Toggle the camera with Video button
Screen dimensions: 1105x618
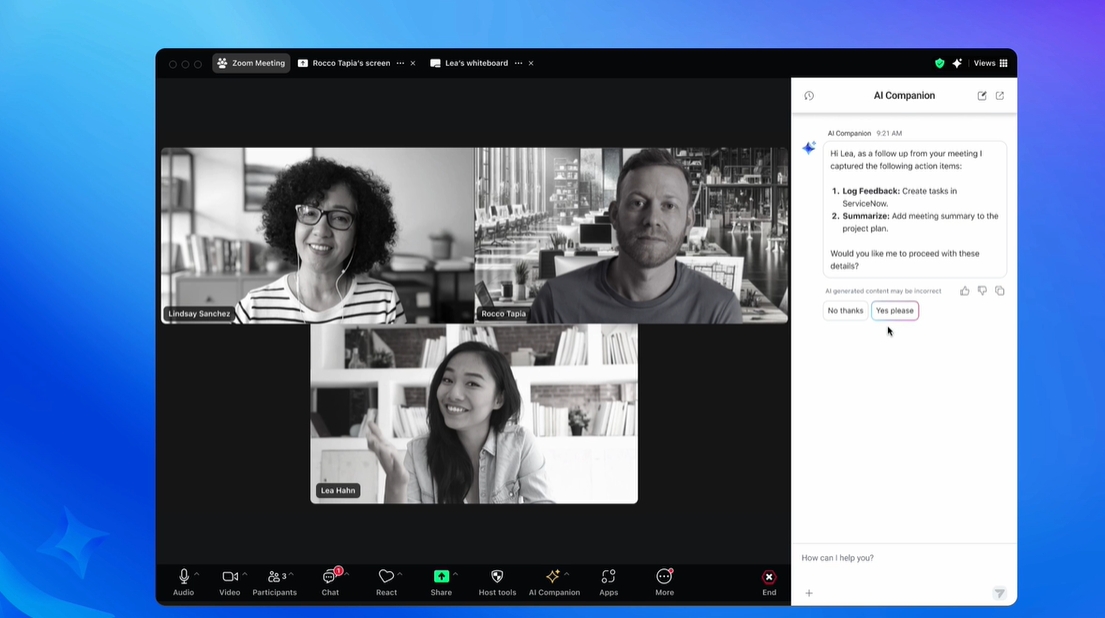(229, 577)
